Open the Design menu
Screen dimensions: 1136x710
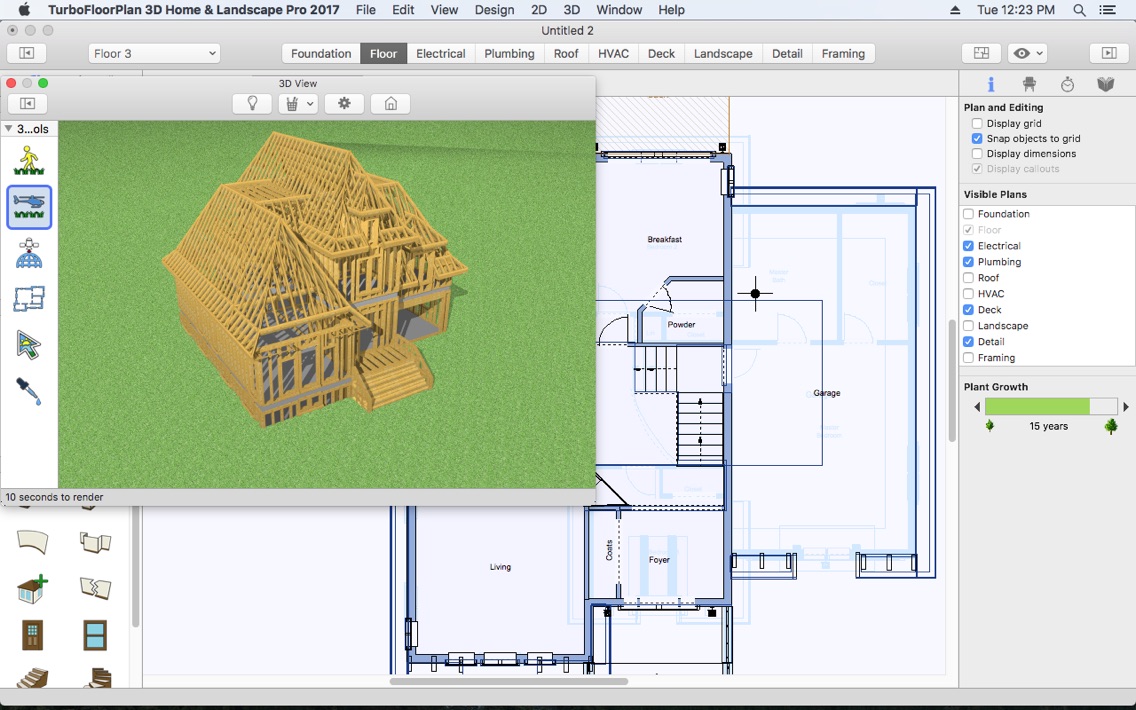pos(494,10)
